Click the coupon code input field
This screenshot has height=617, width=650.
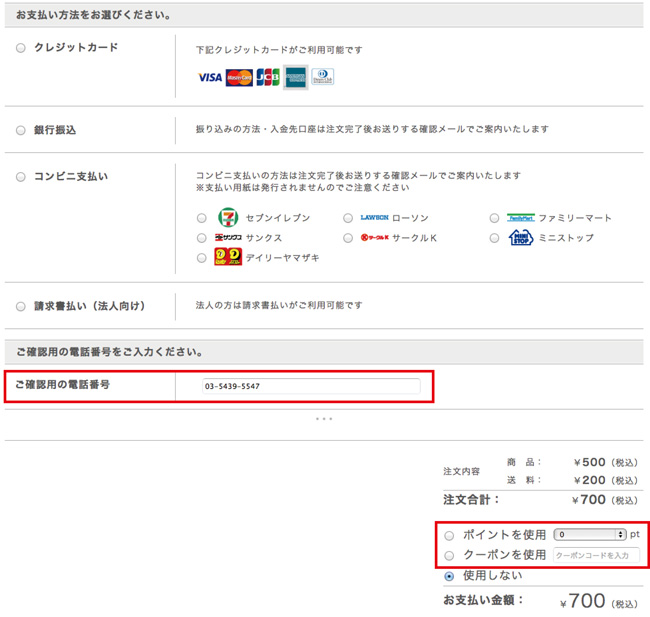pos(595,555)
